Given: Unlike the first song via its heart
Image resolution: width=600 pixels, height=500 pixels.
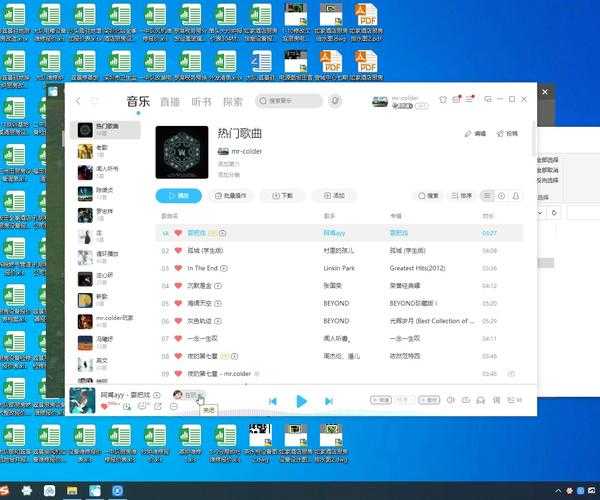Looking at the screenshot, I should click(x=178, y=233).
